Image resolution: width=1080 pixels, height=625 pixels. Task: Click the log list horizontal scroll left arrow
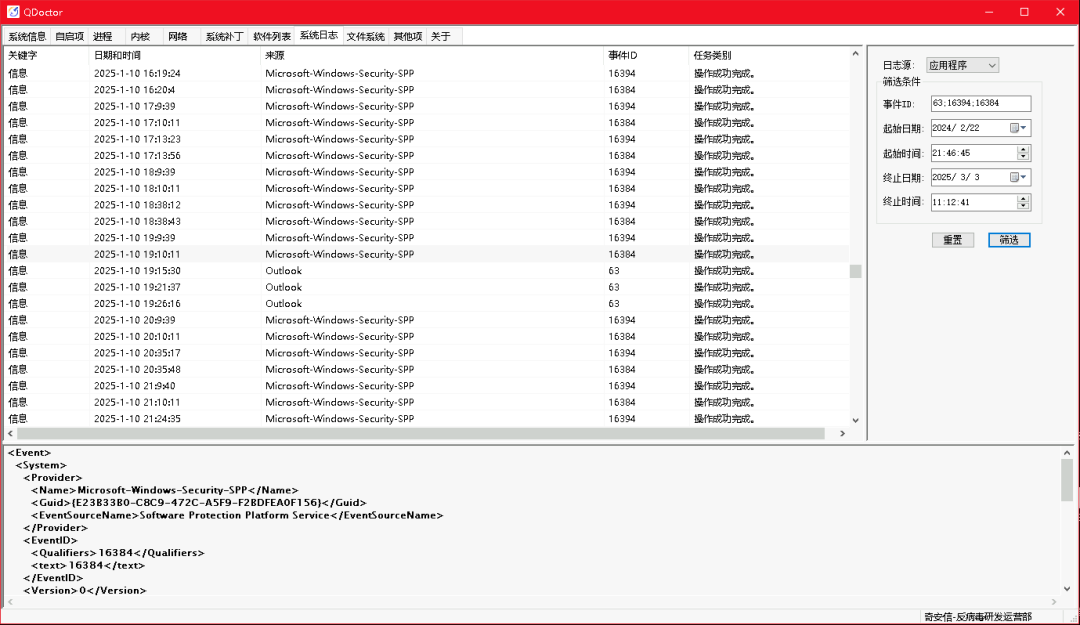point(10,433)
